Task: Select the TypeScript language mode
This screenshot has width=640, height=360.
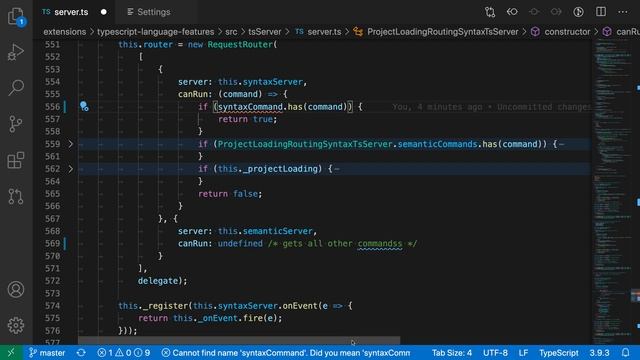Action: 558,353
